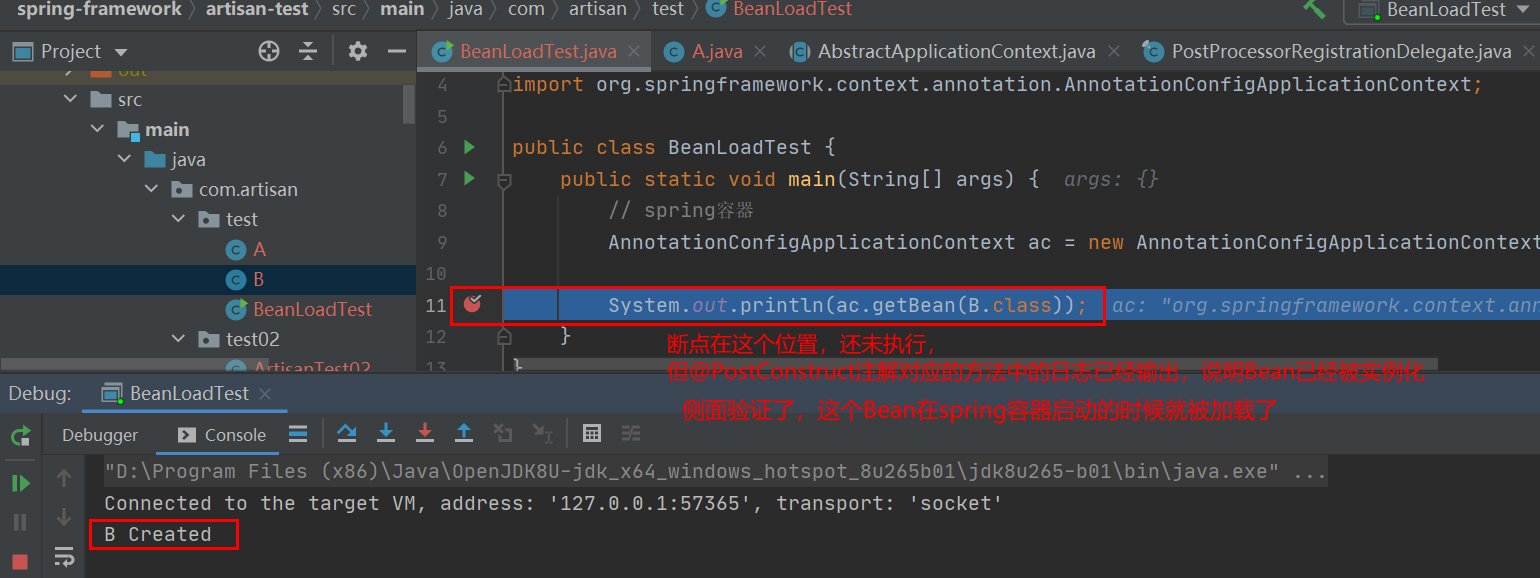
Task: Click BeanLoadTest breadcrumb
Action: pyautogui.click(x=792, y=9)
